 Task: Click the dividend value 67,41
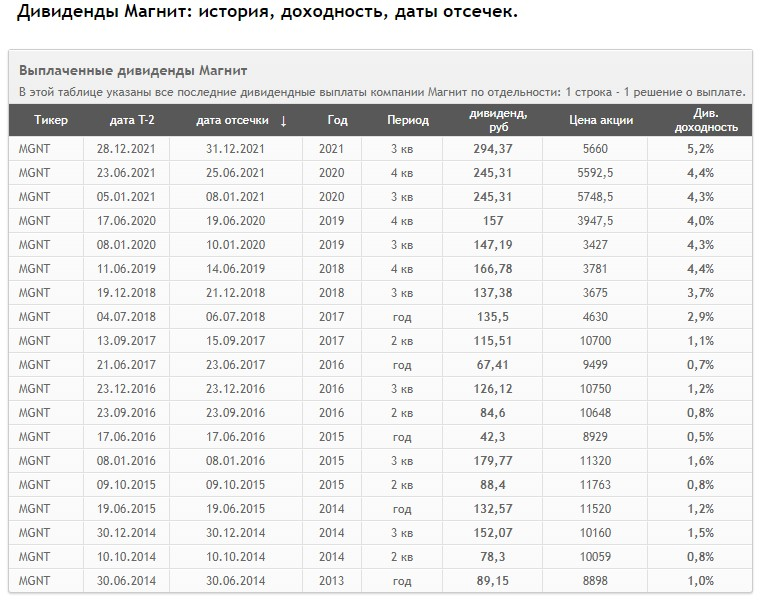click(493, 364)
